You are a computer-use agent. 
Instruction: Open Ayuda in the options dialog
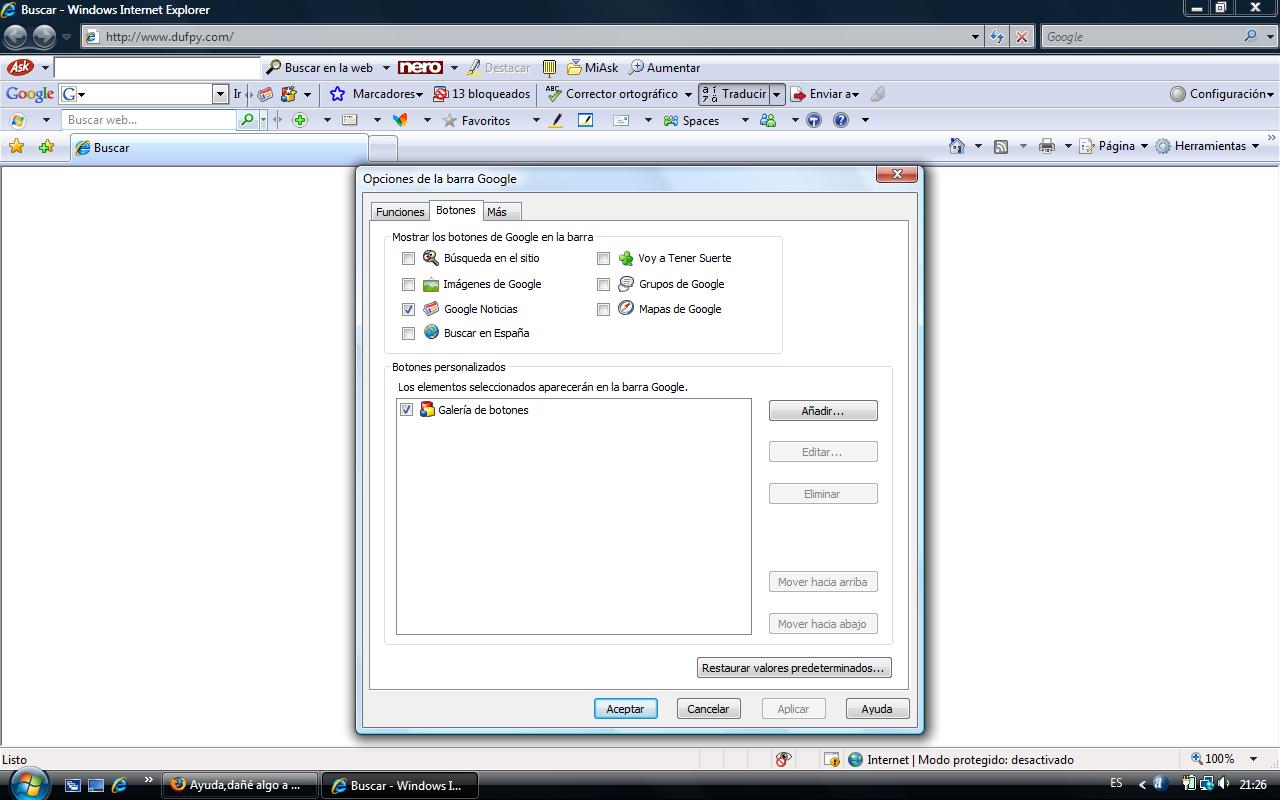(x=877, y=708)
